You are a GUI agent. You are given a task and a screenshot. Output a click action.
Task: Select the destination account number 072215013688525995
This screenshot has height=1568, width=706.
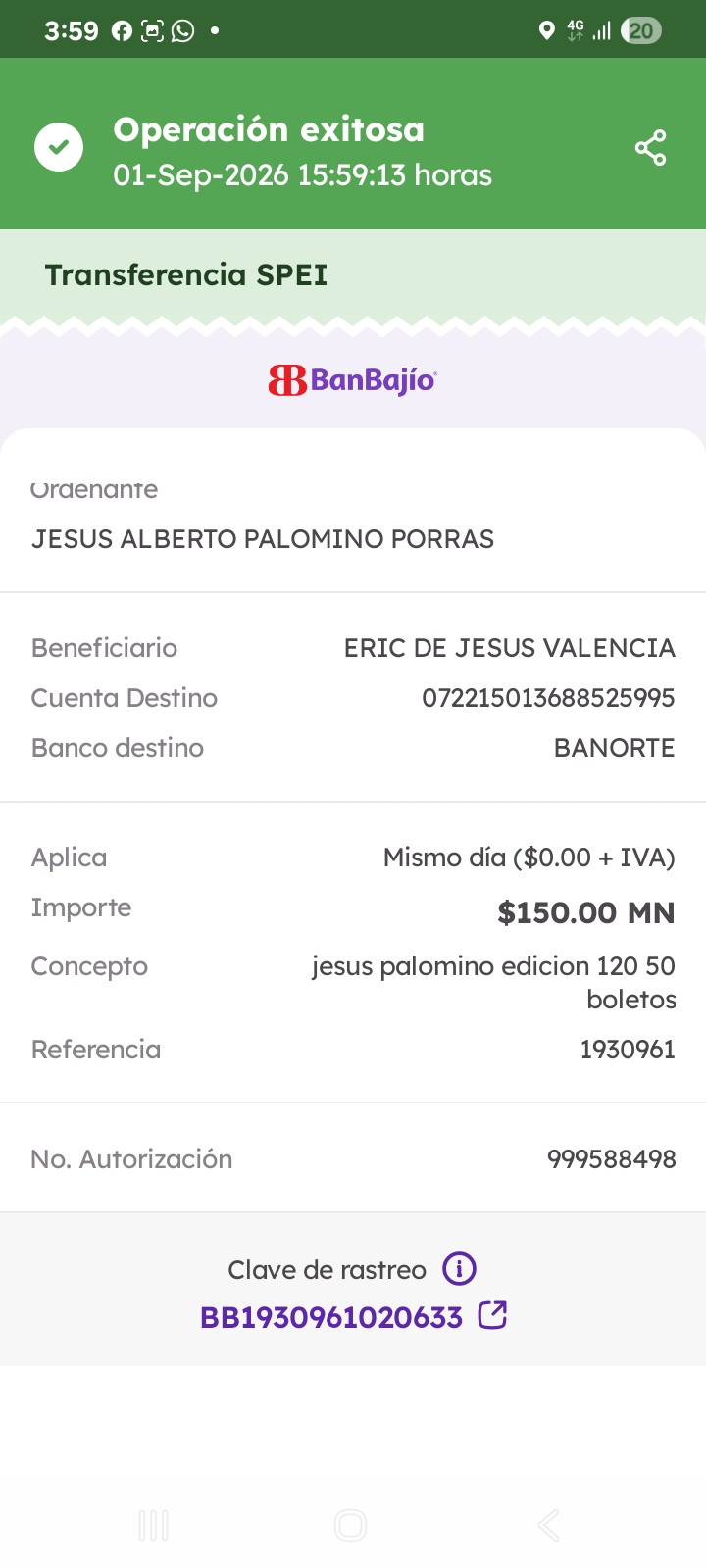pyautogui.click(x=548, y=698)
